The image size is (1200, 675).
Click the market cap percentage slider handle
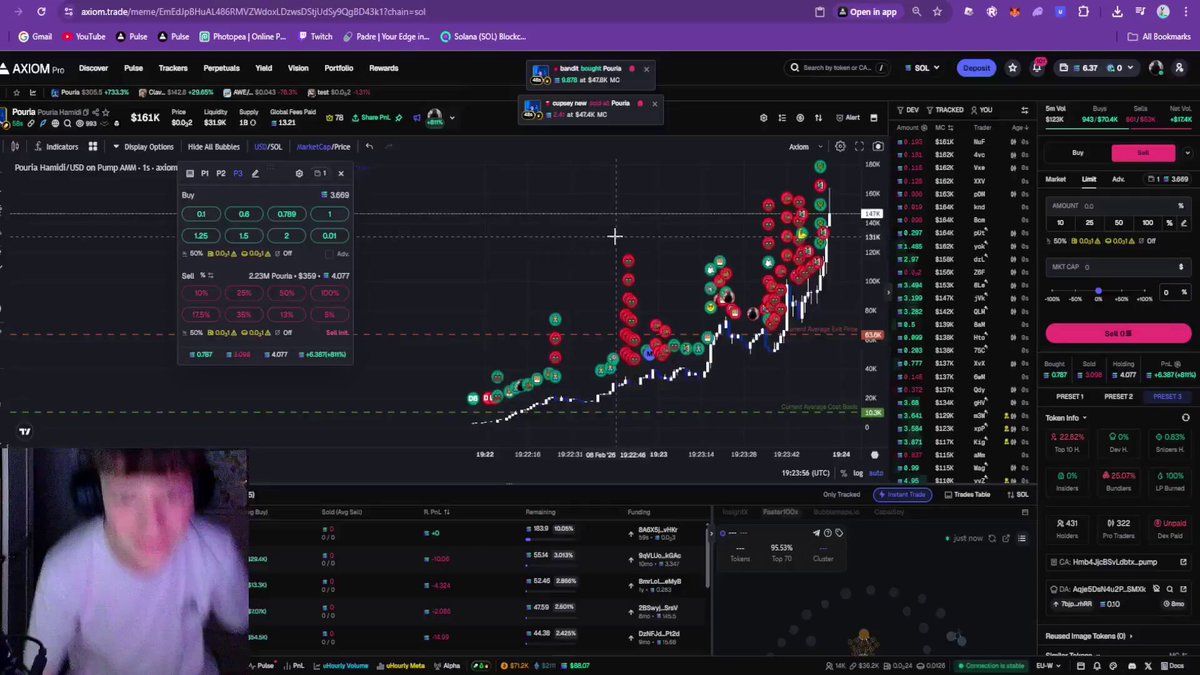[x=1098, y=291]
